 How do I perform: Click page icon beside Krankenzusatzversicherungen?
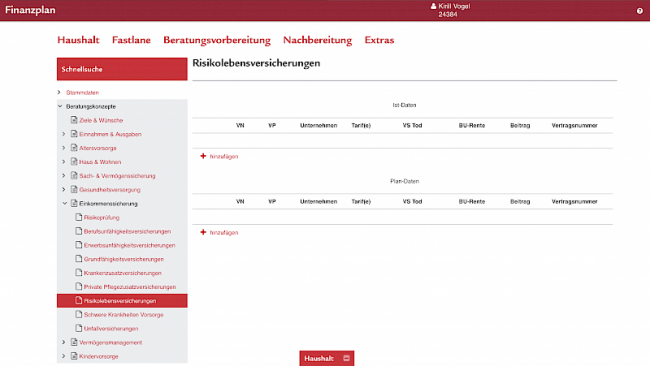[x=79, y=273]
